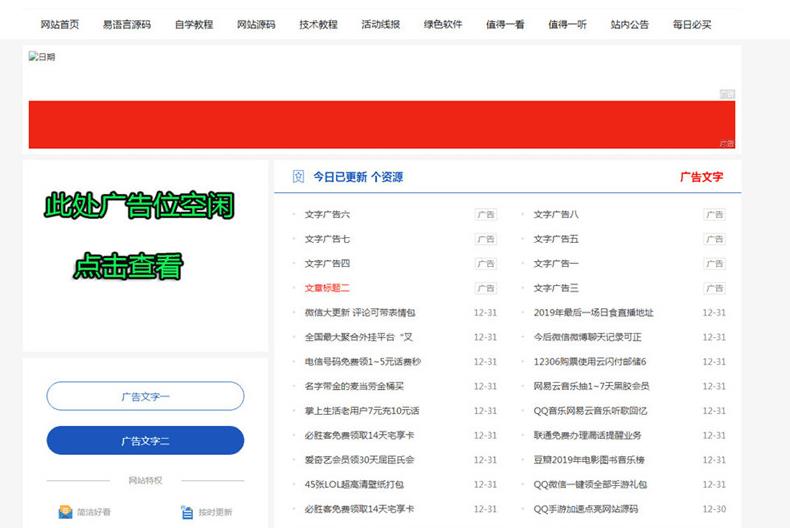Open the 文字广告一 link
The height and width of the screenshot is (528, 790).
(x=556, y=263)
